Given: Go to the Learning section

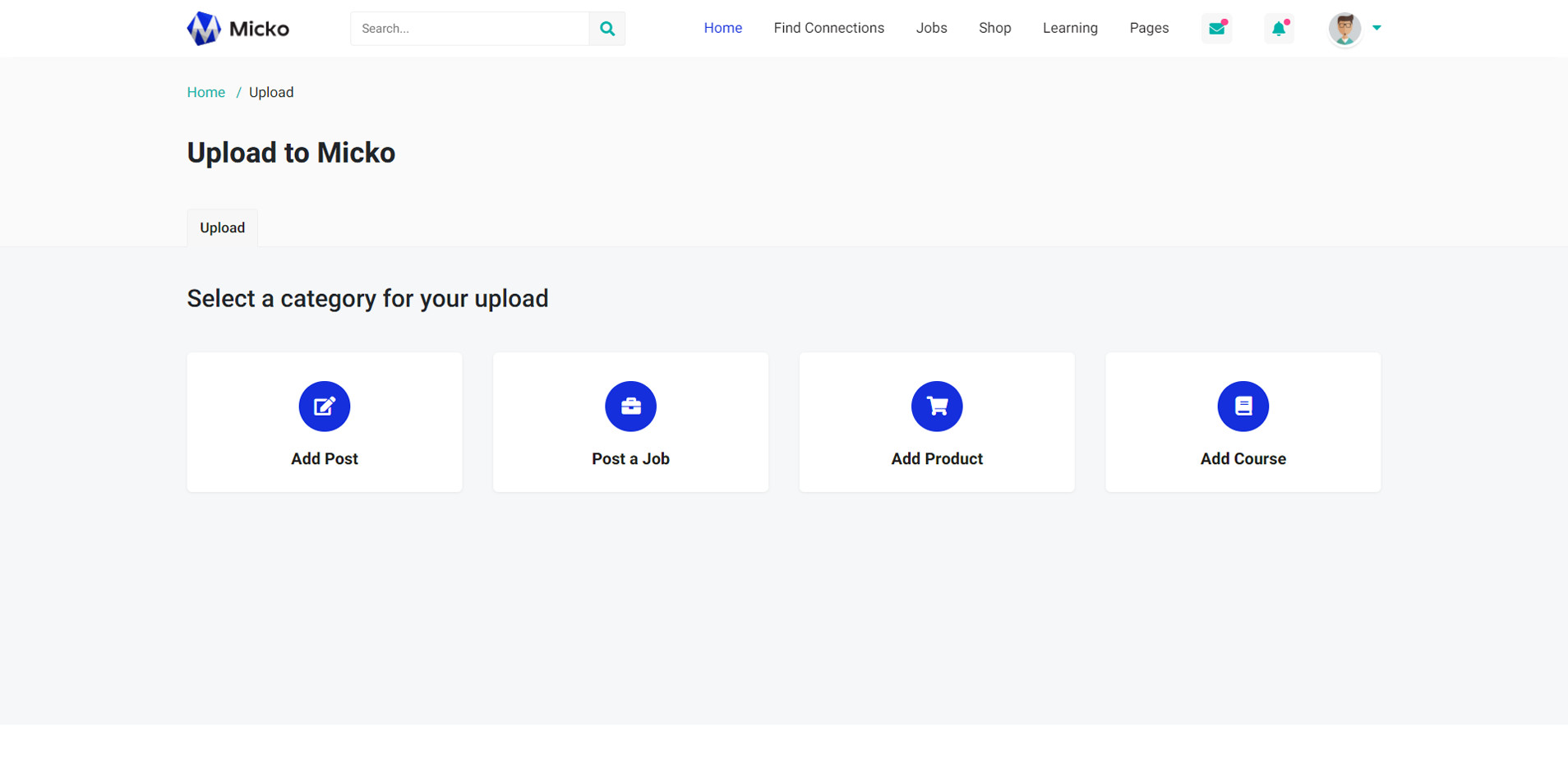Looking at the screenshot, I should [x=1070, y=28].
